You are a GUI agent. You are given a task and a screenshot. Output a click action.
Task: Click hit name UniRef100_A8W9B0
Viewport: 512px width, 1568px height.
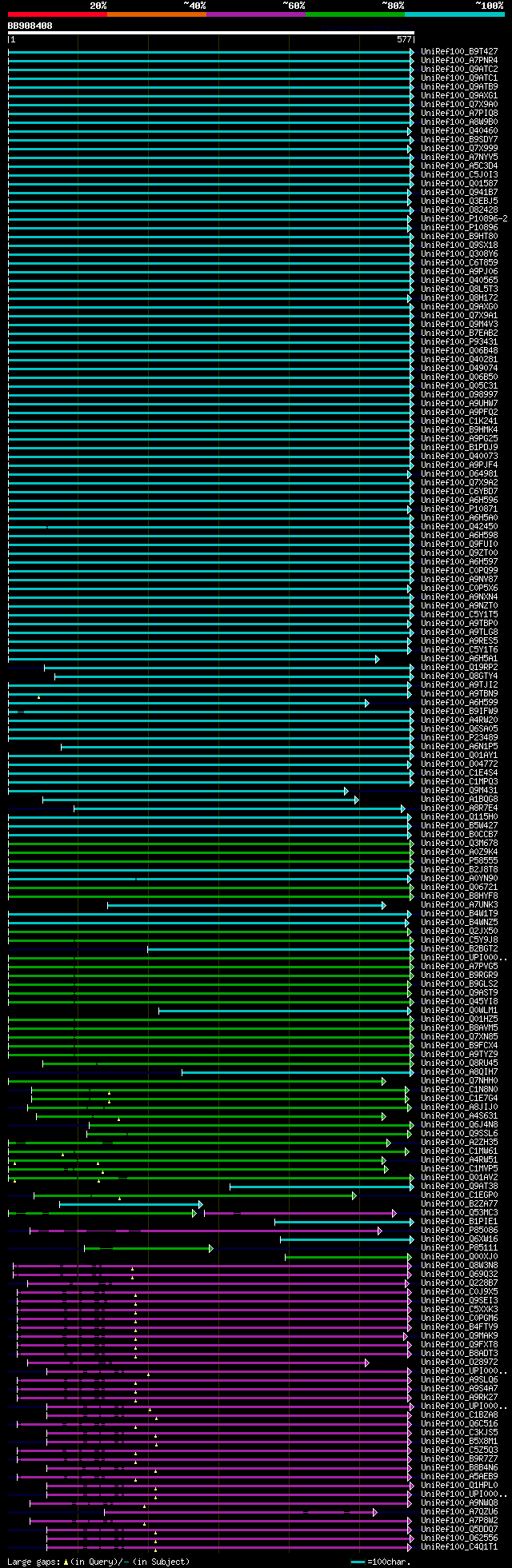tap(459, 122)
